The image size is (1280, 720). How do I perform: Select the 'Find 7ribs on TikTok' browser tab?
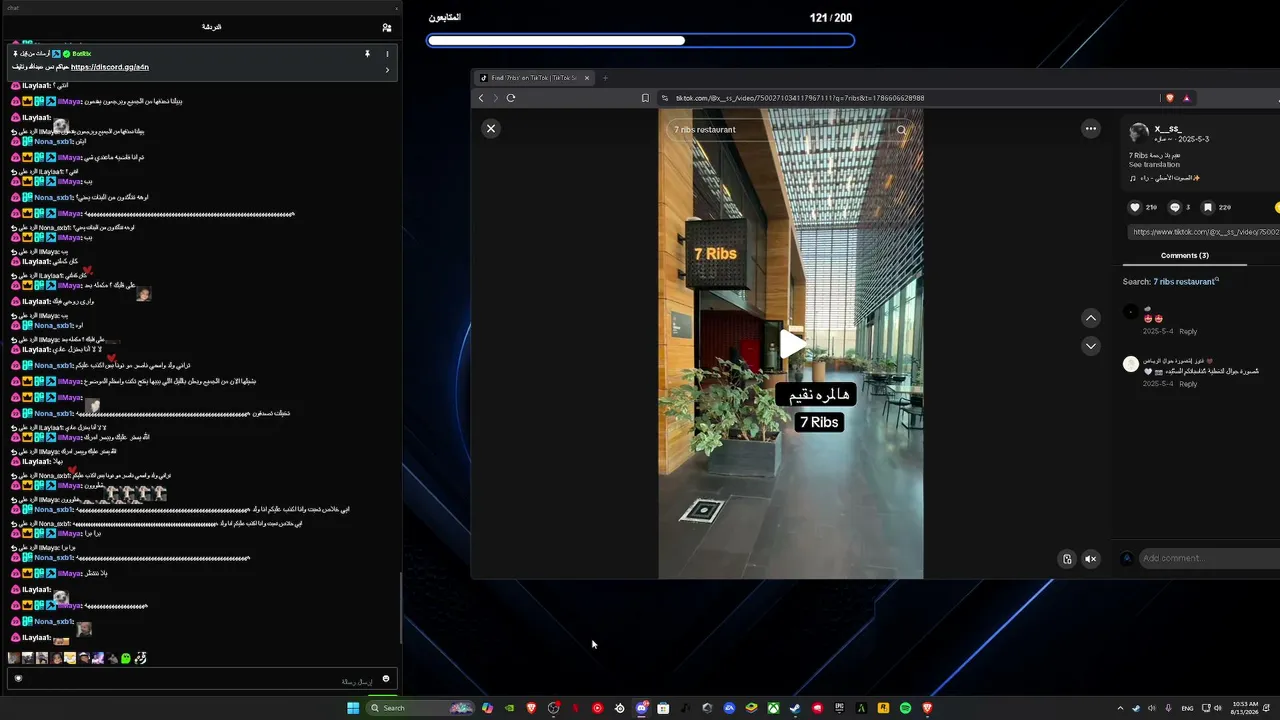(535, 77)
